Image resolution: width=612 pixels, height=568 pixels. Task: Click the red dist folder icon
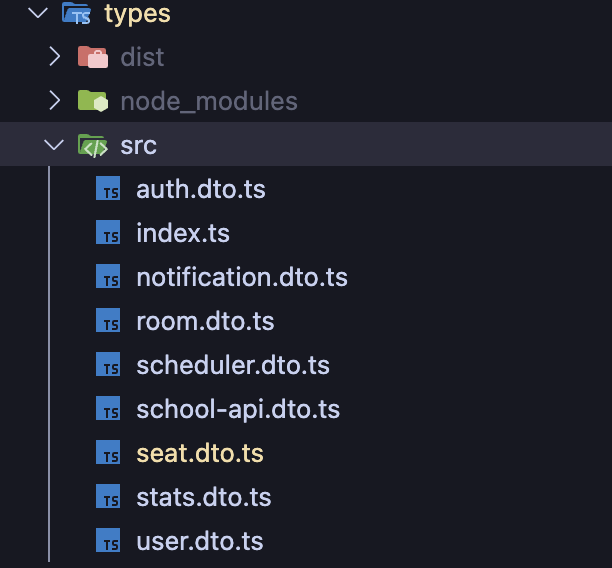pos(93,57)
